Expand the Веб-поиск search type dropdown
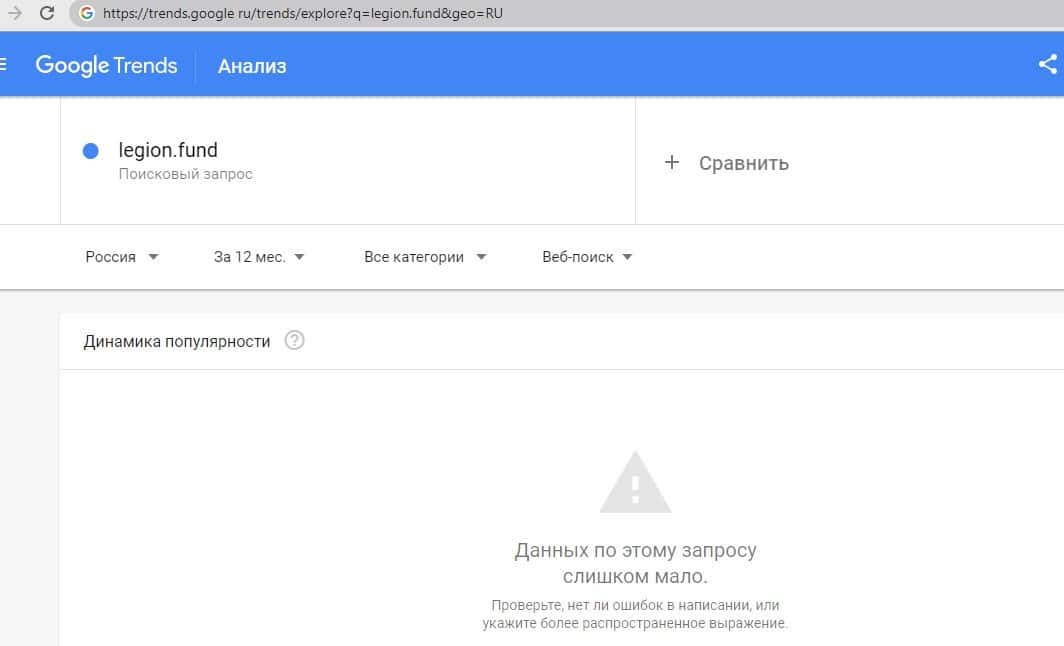This screenshot has width=1064, height=646. click(x=587, y=257)
